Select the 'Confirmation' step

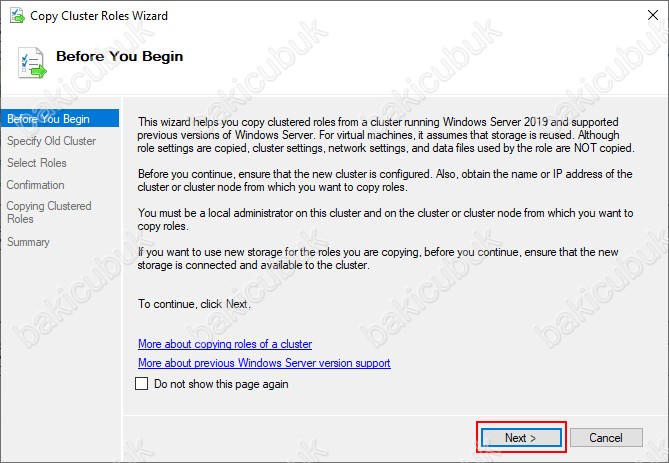pyautogui.click(x=35, y=185)
